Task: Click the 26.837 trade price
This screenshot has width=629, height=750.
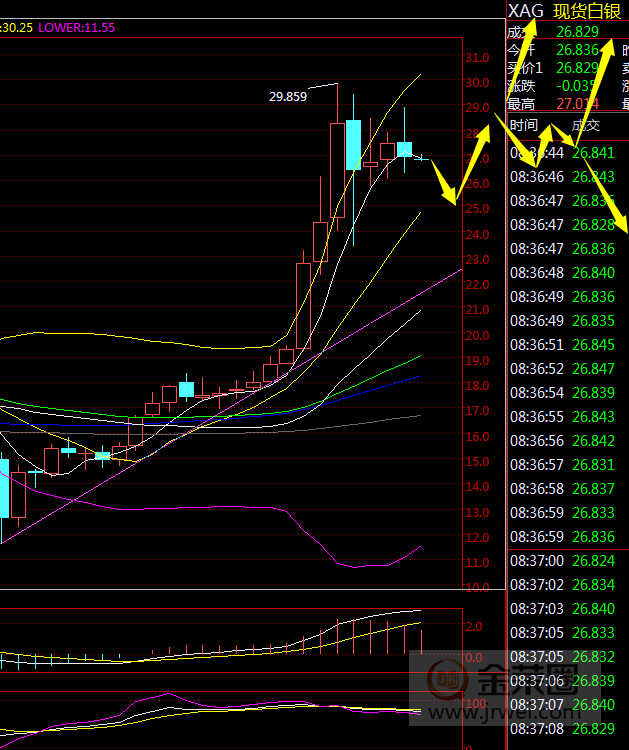Action: 593,489
